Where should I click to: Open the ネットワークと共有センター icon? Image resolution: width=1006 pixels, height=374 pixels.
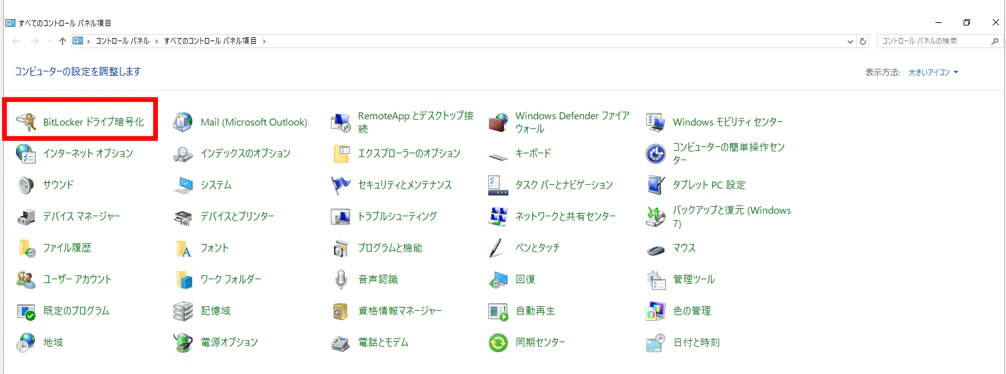pos(498,216)
